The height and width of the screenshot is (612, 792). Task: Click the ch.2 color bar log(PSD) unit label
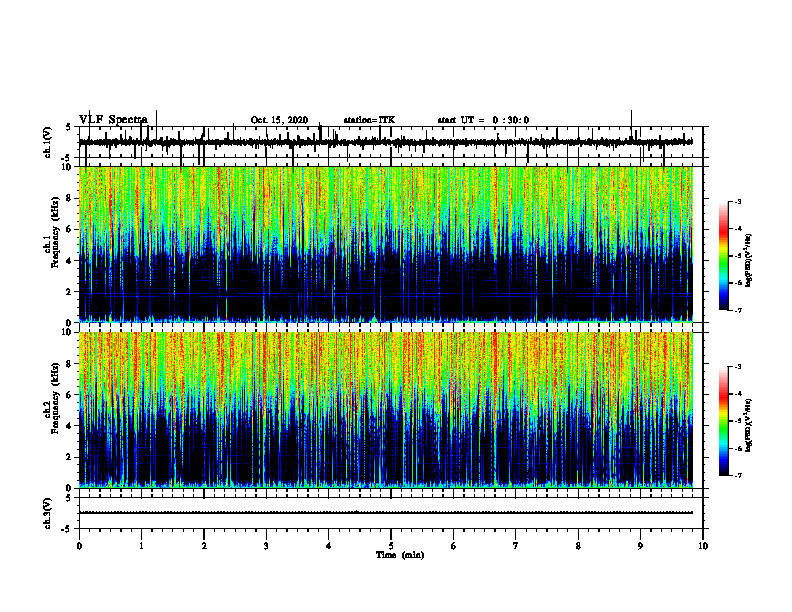749,425
